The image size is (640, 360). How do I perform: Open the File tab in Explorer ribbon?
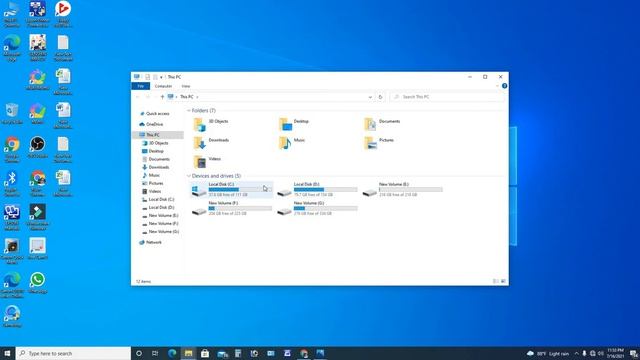(x=141, y=86)
